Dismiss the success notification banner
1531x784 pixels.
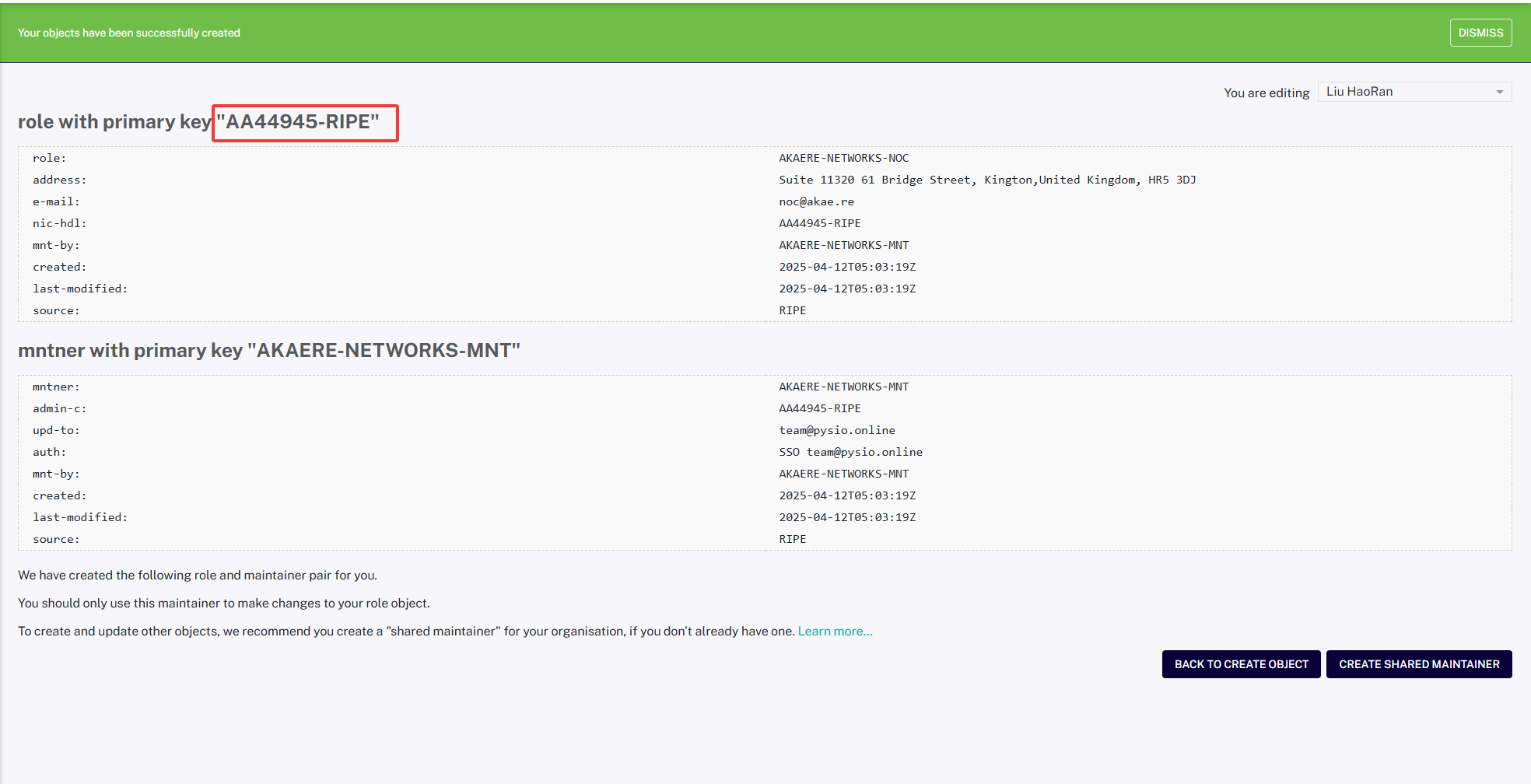point(1480,33)
